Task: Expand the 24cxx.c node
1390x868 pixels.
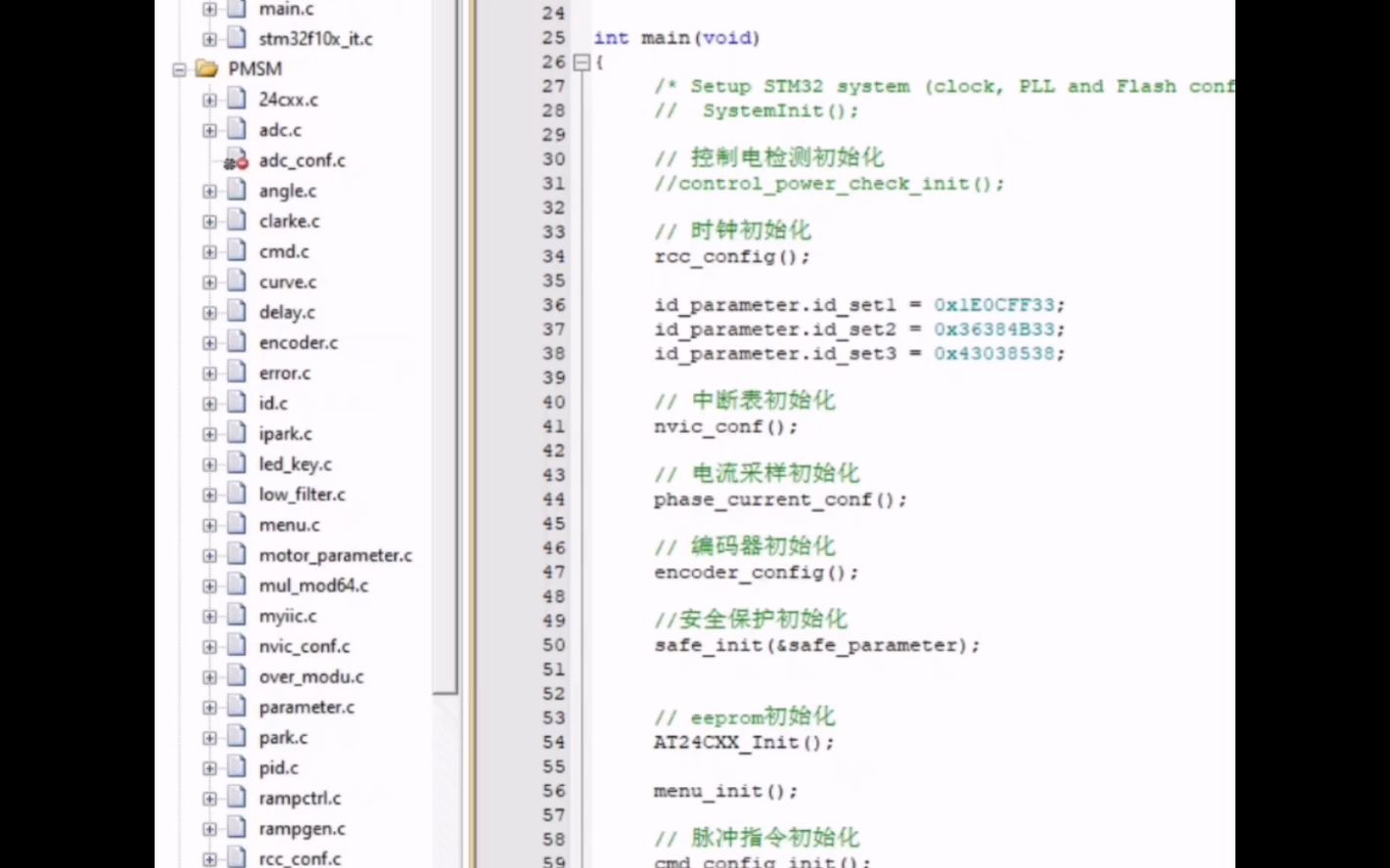Action: (209, 100)
